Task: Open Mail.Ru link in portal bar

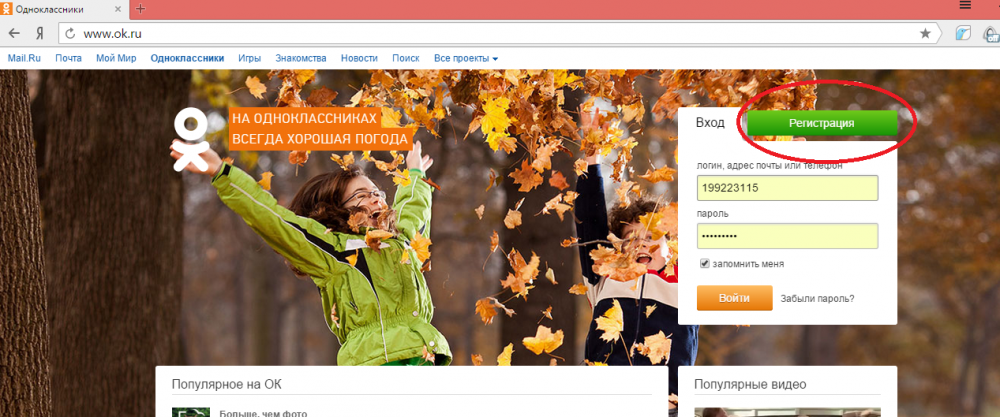Action: click(x=24, y=58)
